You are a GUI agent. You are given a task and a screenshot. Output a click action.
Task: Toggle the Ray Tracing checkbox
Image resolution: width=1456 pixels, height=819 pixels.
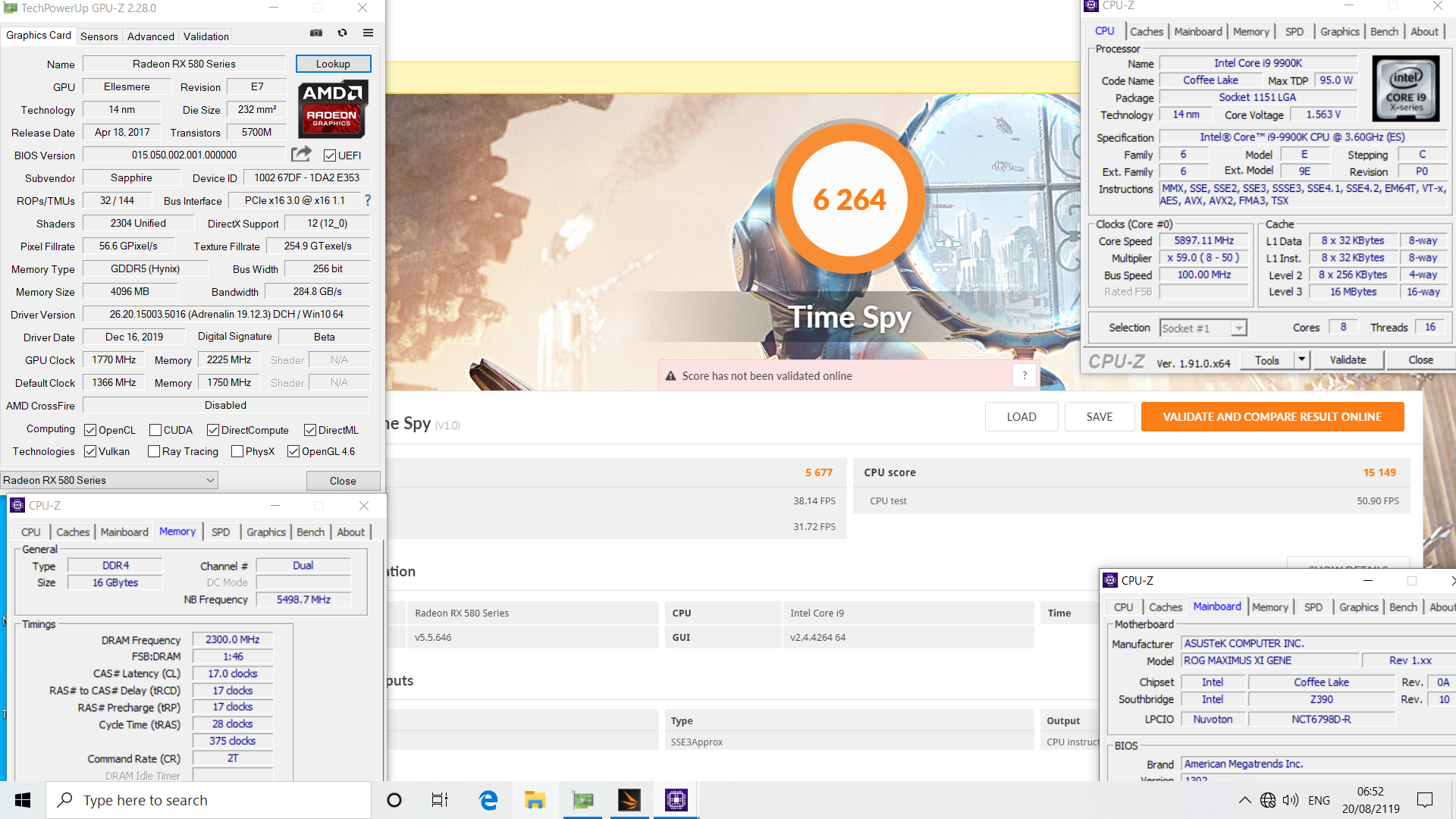[154, 451]
